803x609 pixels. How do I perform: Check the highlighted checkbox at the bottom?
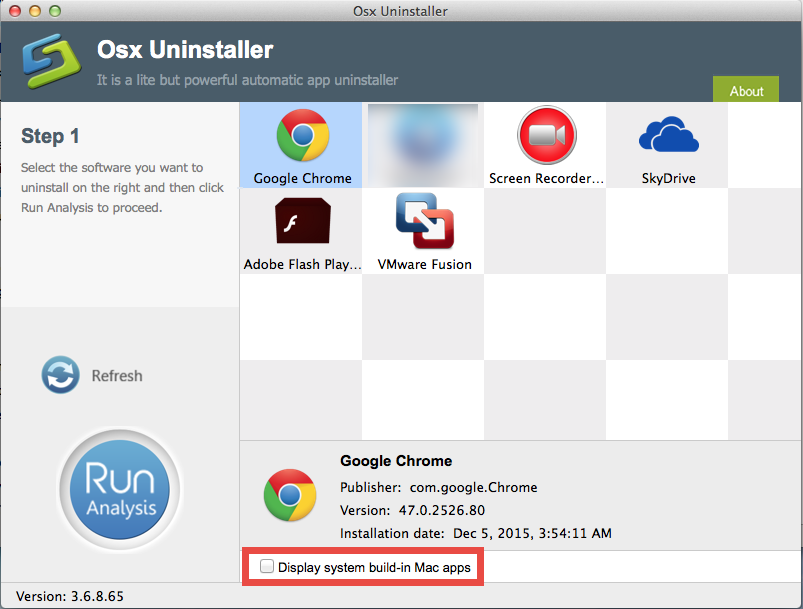(x=267, y=566)
